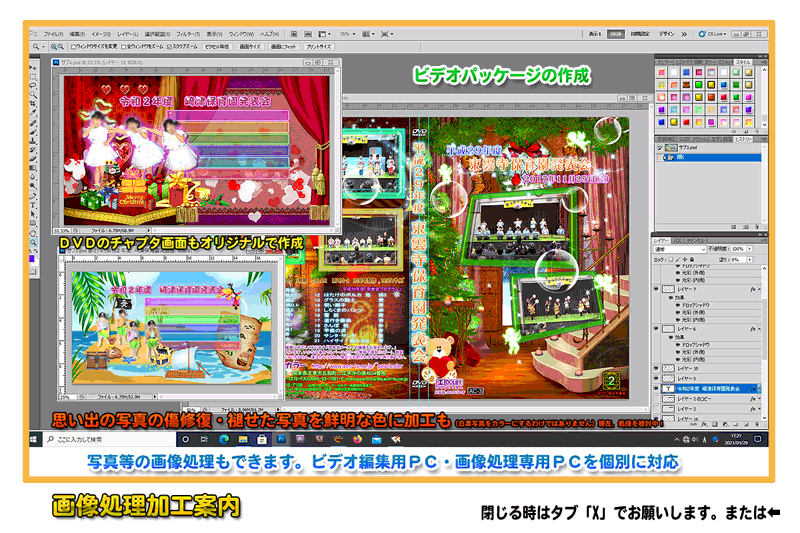800x533 pixels.
Task: Launch Bridge from the application bar
Action: pos(294,34)
